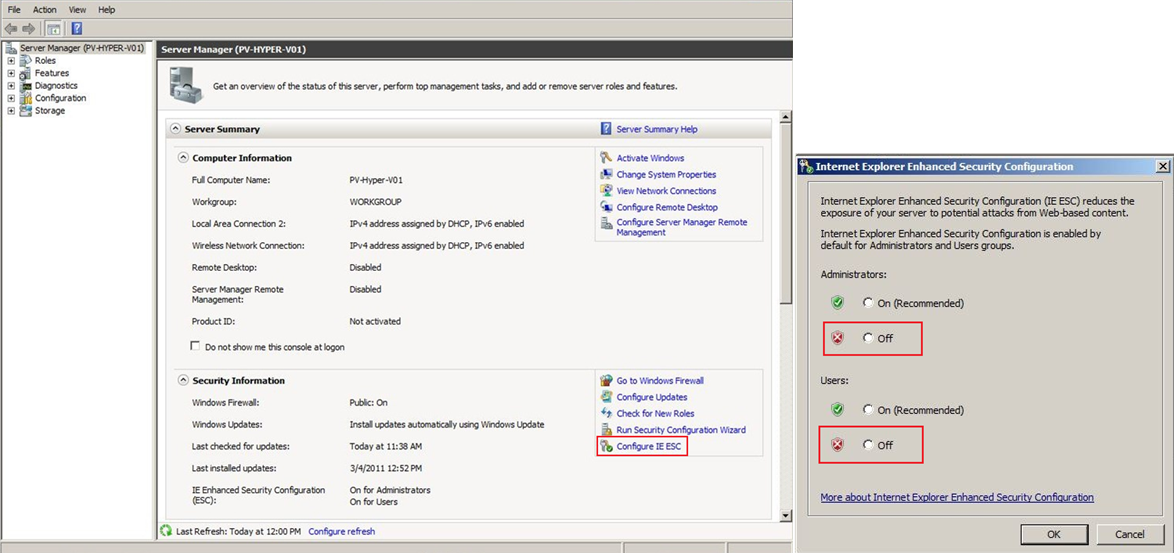Click the Forward arrow toolbar icon
The image size is (1174, 553).
pos(28,28)
